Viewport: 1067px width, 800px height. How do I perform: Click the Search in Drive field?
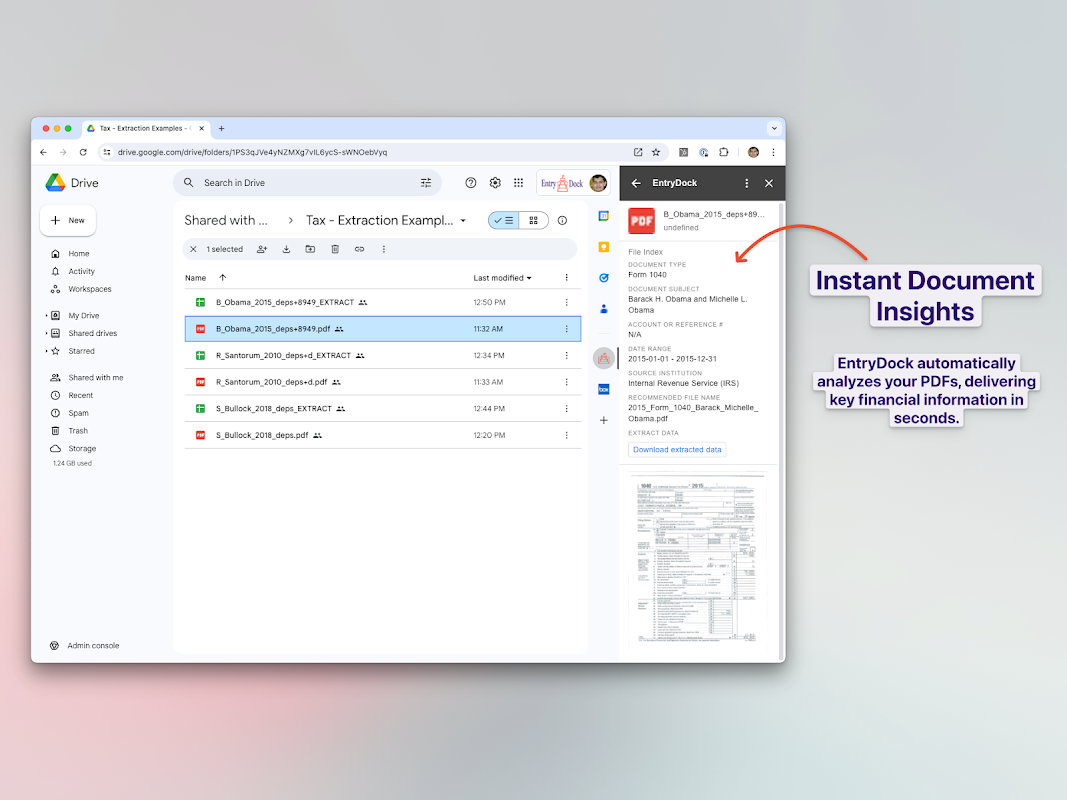tap(308, 182)
